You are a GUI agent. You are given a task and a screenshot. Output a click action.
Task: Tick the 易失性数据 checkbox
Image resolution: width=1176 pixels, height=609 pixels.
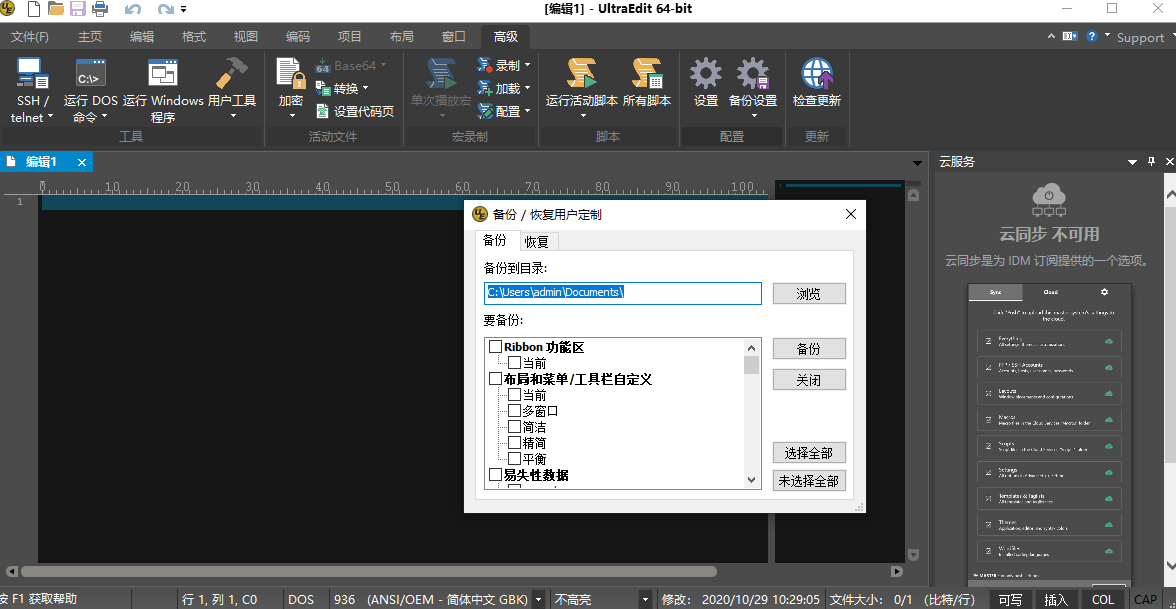click(x=495, y=475)
